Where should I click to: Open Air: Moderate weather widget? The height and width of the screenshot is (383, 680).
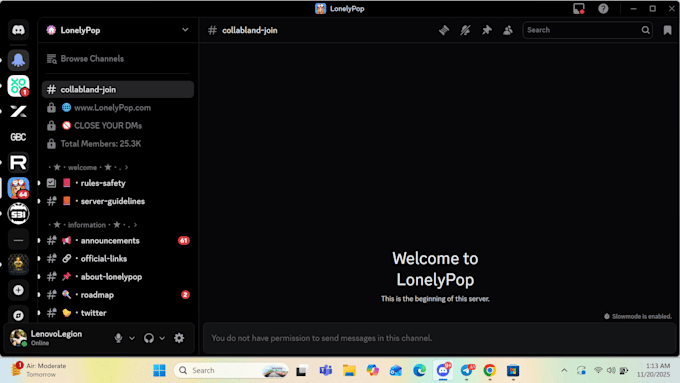(40, 370)
